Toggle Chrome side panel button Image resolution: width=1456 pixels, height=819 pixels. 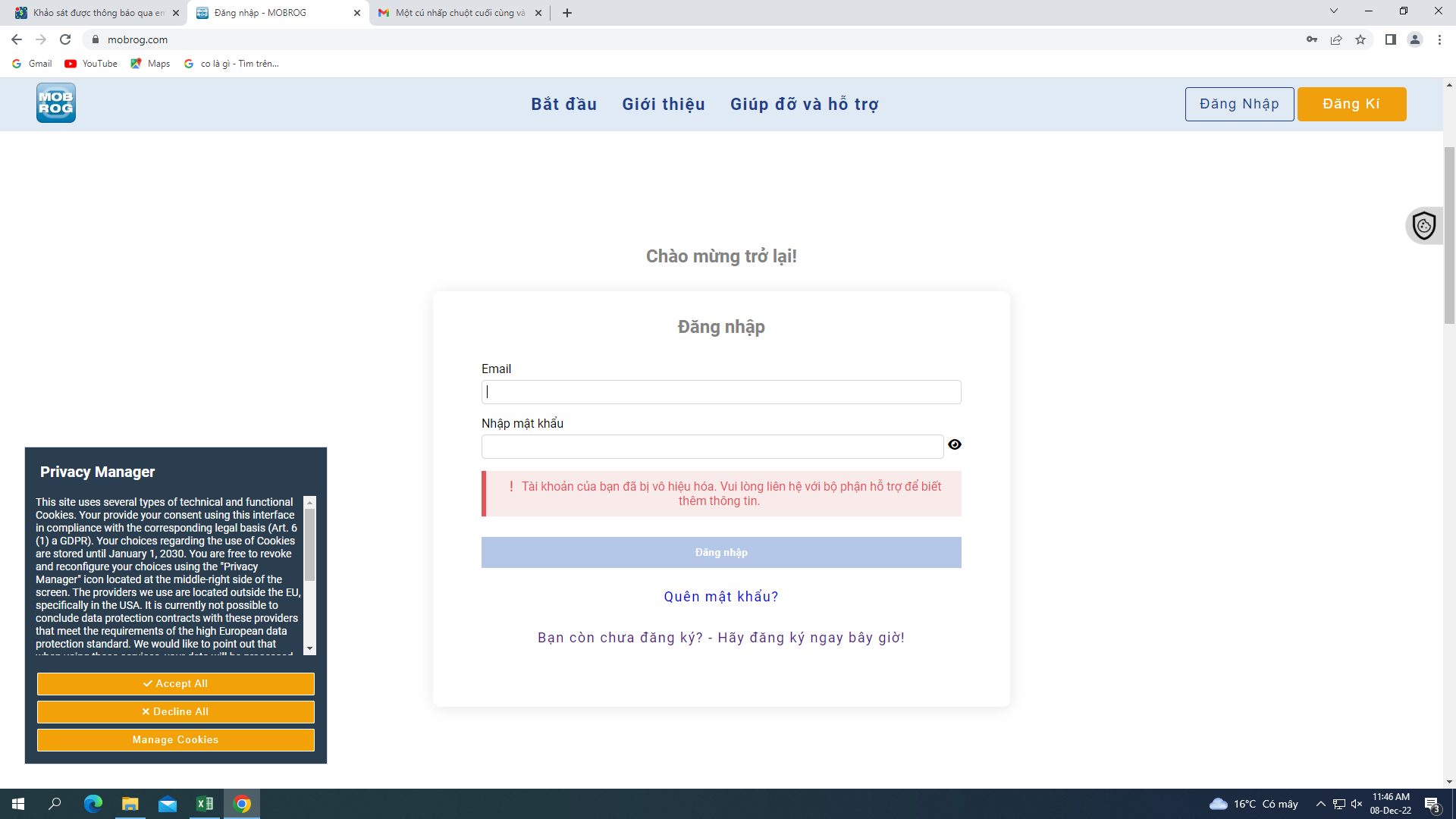[x=1390, y=39]
